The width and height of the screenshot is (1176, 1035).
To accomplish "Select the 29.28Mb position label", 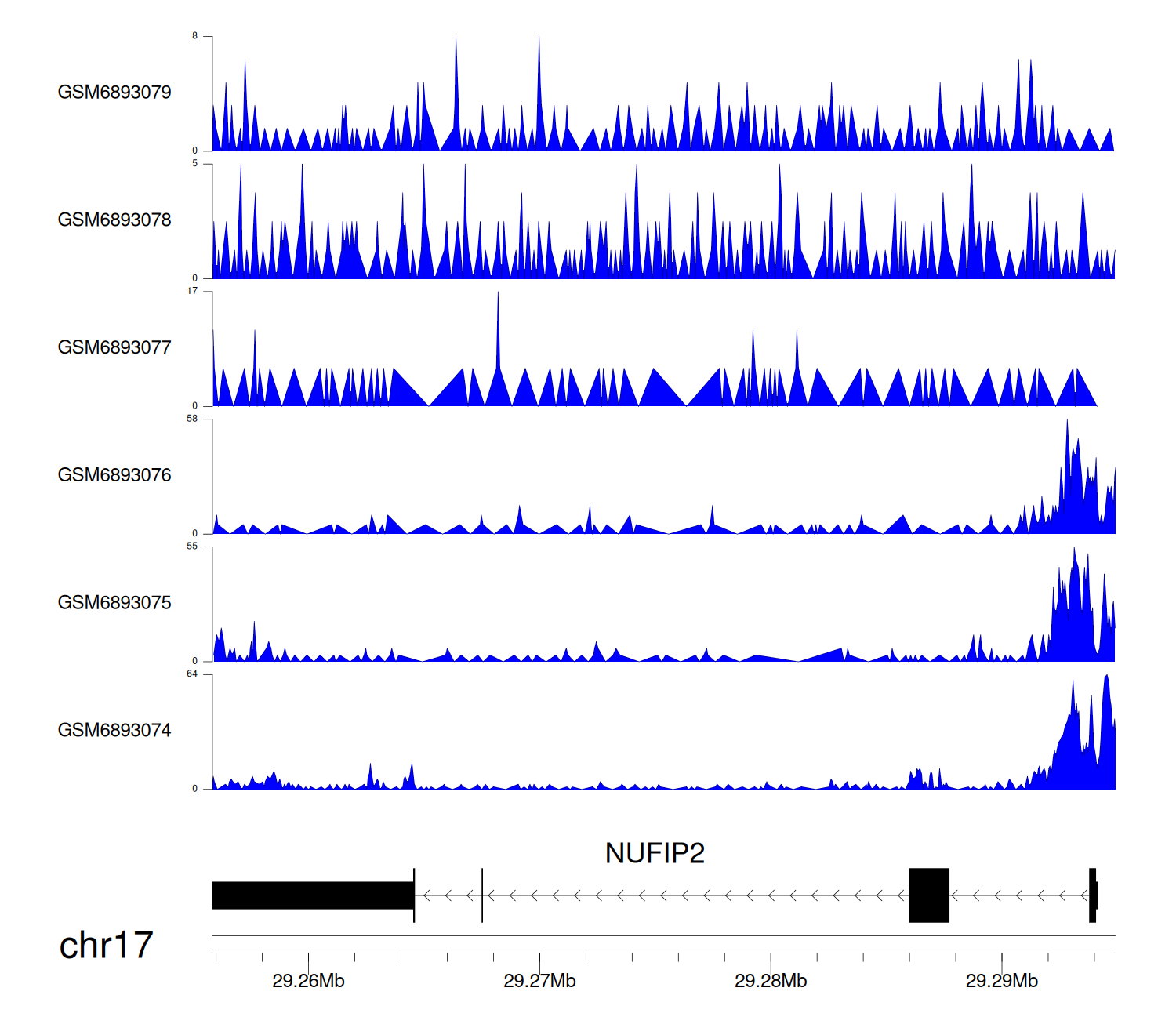I will tap(770, 982).
